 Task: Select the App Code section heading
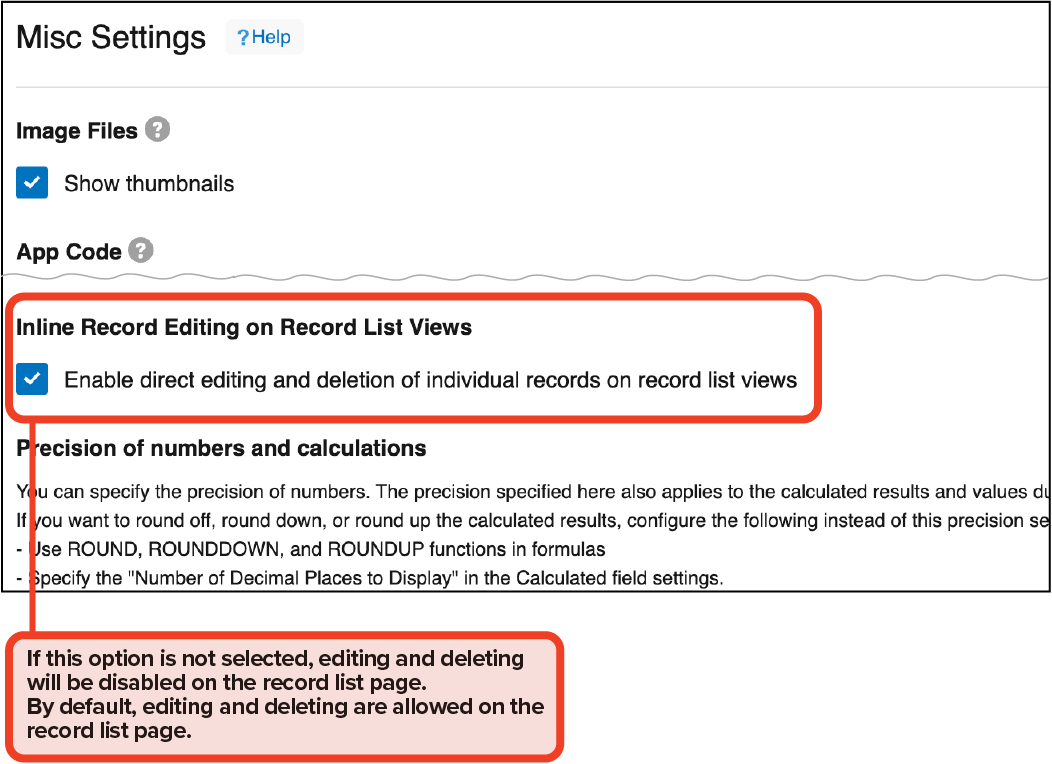pyautogui.click(x=69, y=252)
